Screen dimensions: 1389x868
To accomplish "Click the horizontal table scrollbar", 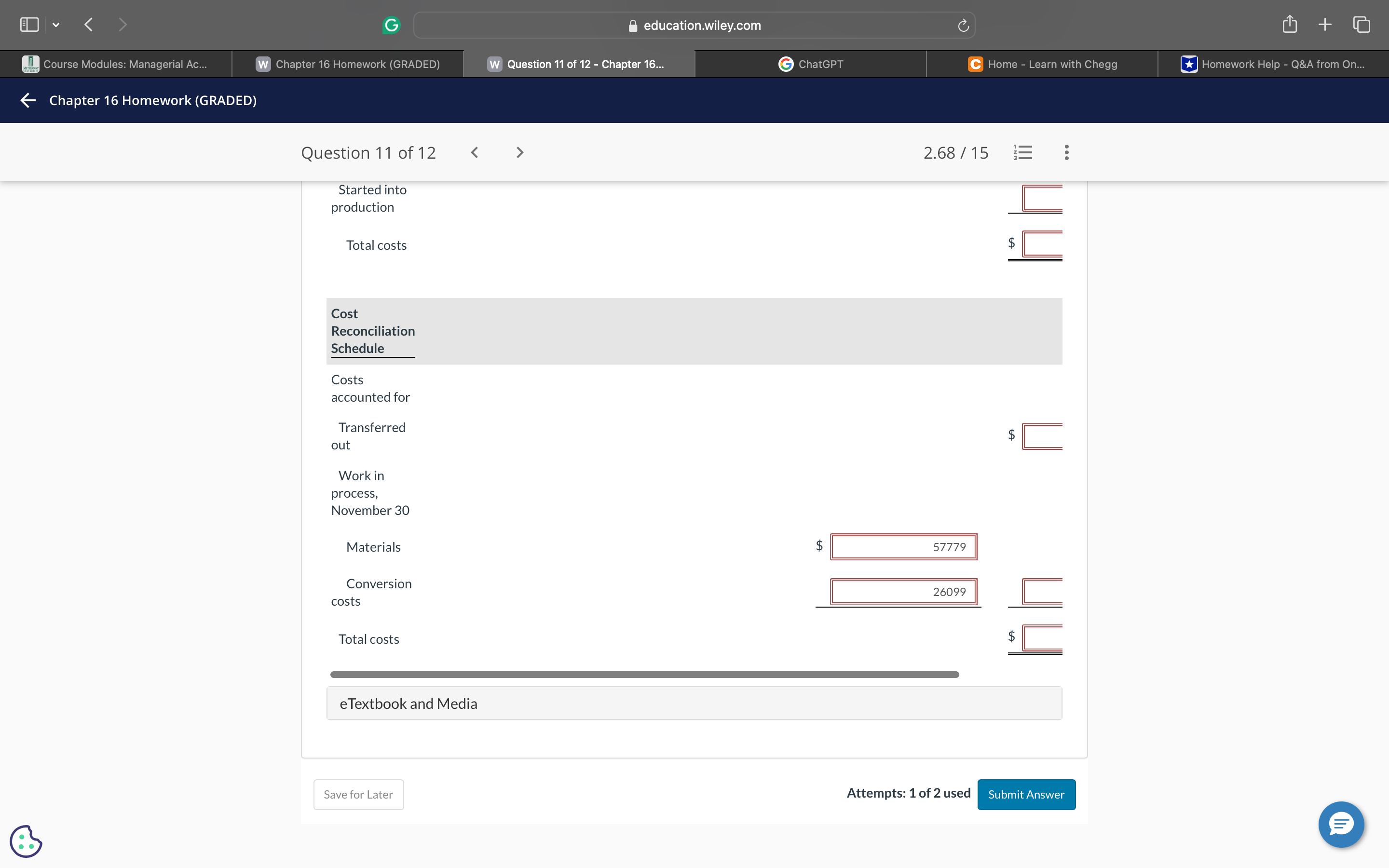I will tap(644, 675).
